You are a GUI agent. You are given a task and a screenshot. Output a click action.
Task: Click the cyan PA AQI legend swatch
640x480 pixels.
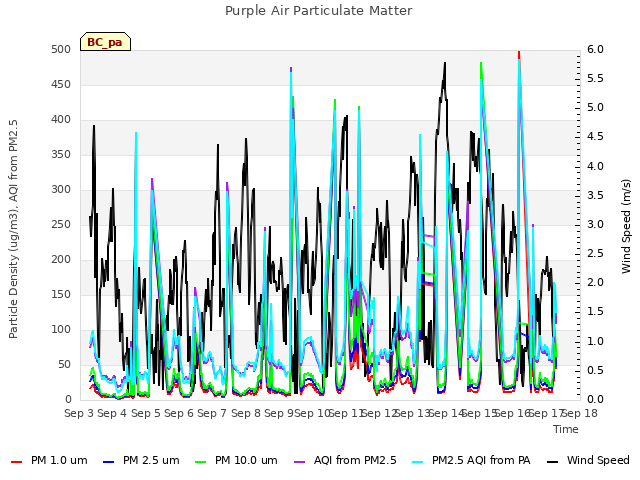click(418, 462)
